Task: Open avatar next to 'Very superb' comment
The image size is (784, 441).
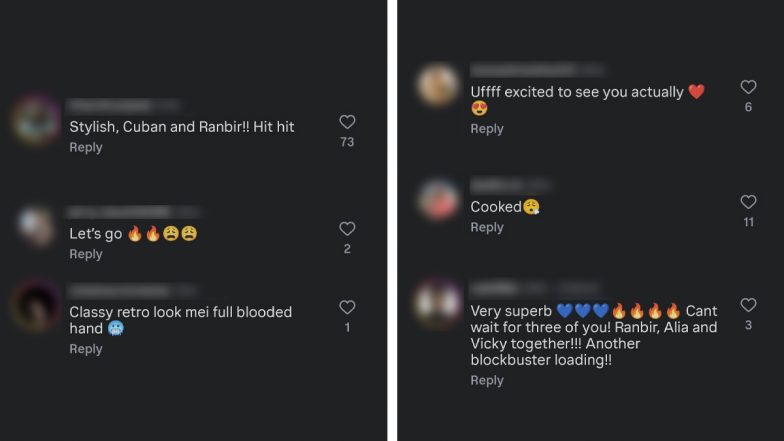Action: [x=438, y=302]
